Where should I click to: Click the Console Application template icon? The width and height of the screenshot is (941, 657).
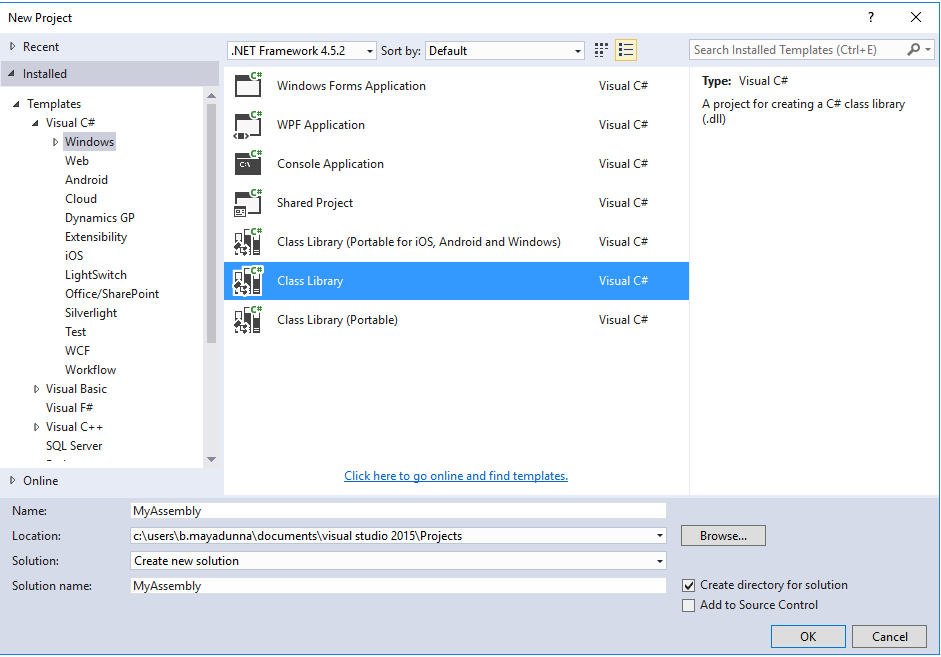pyautogui.click(x=248, y=163)
